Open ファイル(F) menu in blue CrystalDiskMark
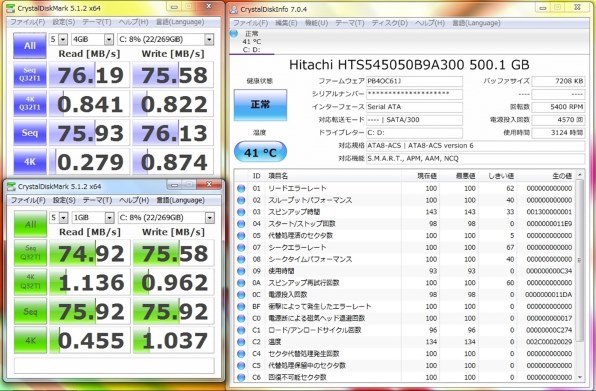Screen dimensions: 596x391 click(27, 22)
